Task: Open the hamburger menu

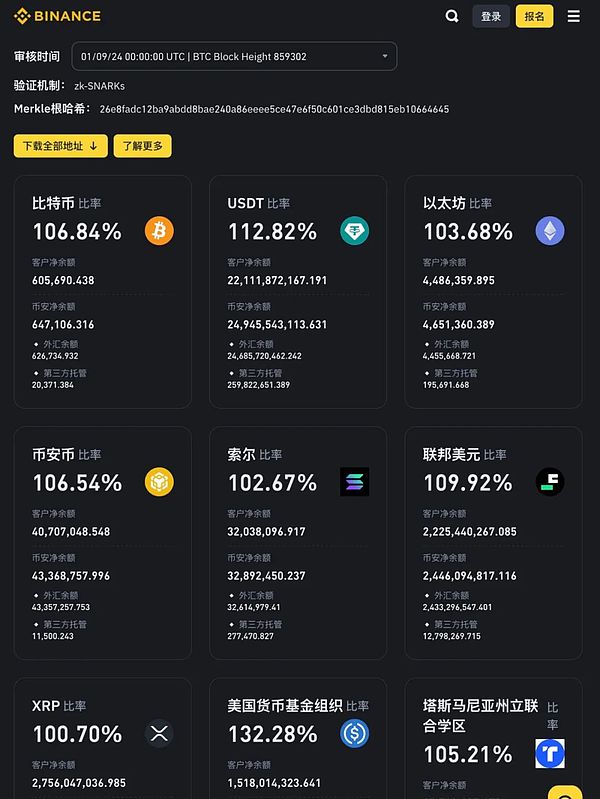Action: [573, 16]
